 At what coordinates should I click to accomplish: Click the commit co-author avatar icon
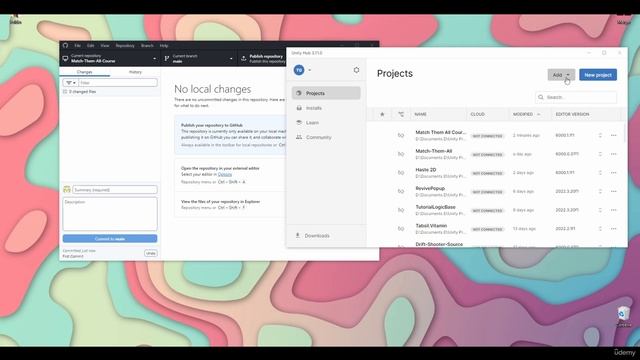(x=67, y=190)
